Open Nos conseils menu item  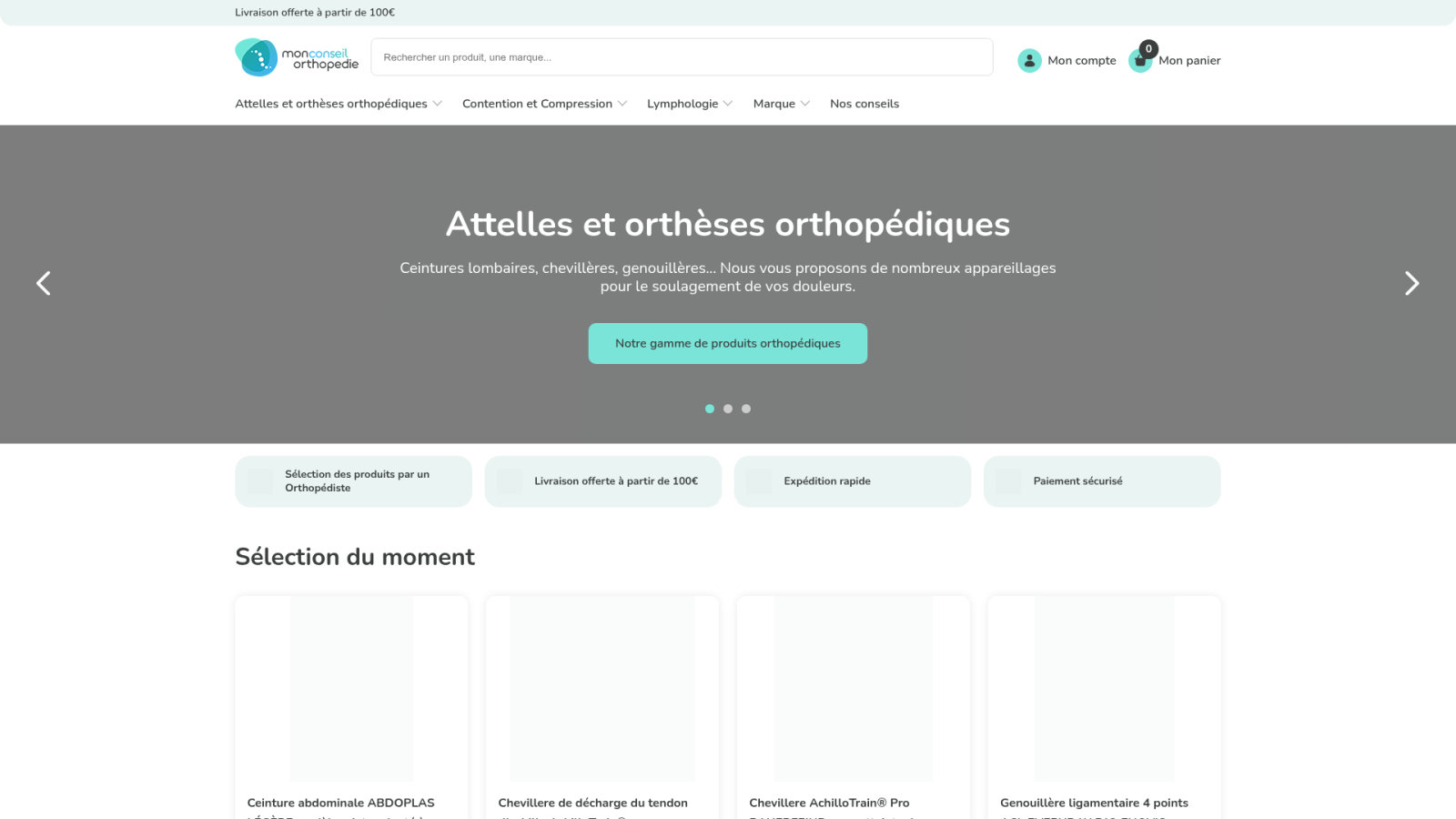click(x=864, y=104)
